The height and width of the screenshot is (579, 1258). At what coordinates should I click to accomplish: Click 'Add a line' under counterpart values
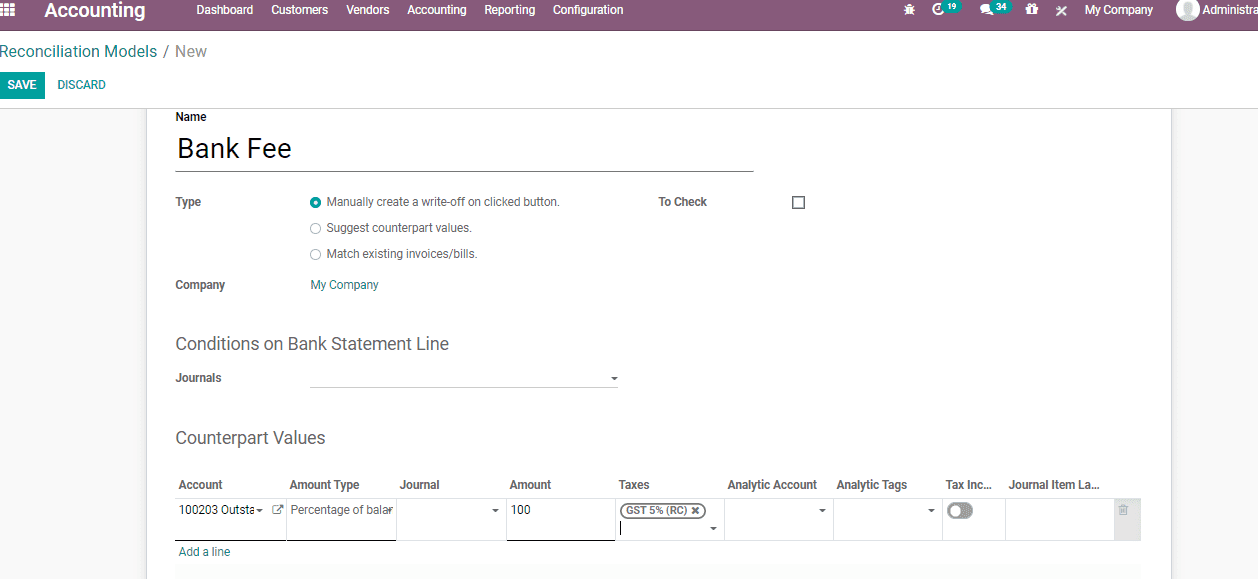pyautogui.click(x=204, y=551)
